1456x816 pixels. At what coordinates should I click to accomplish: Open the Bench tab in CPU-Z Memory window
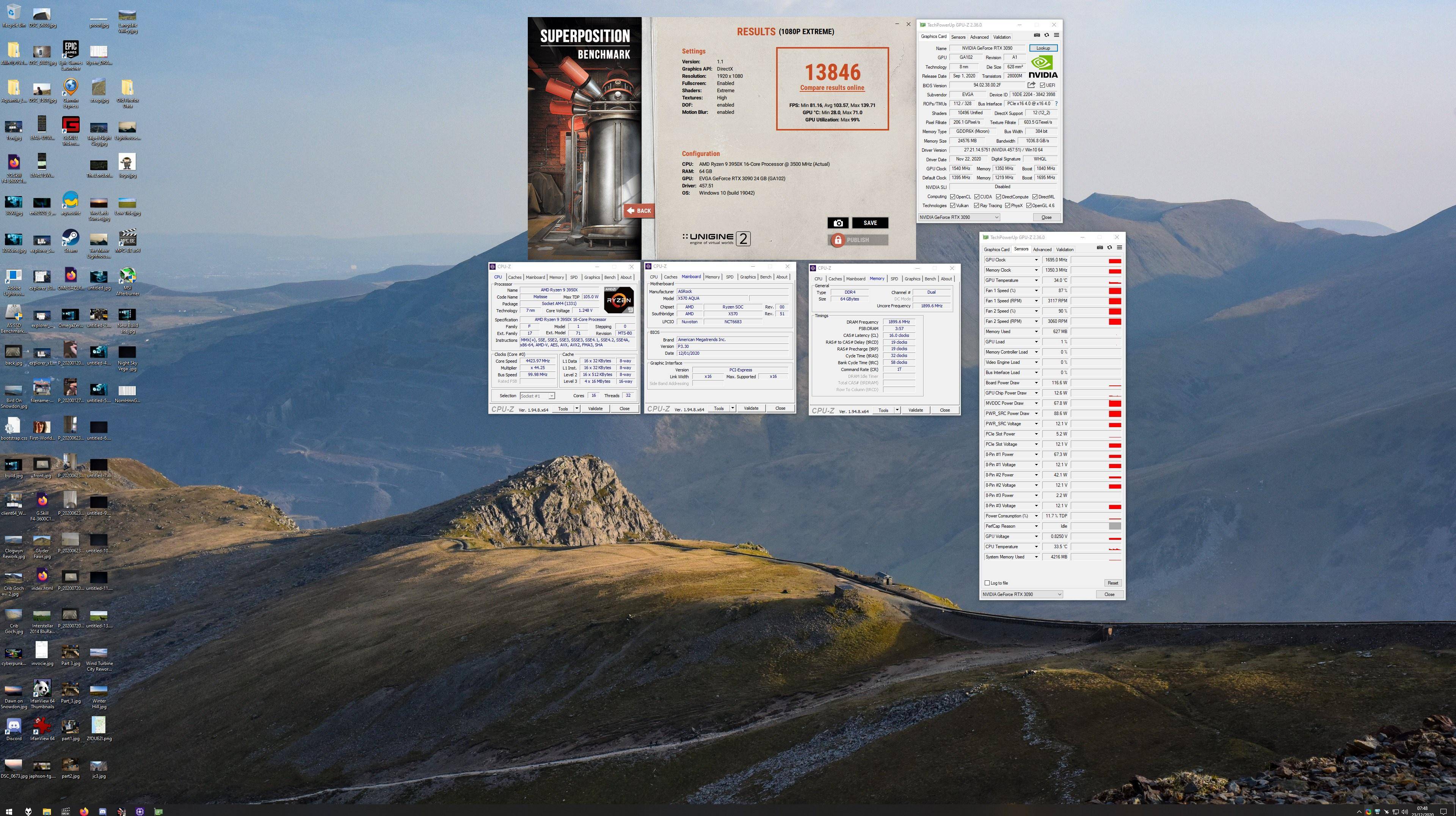[930, 279]
